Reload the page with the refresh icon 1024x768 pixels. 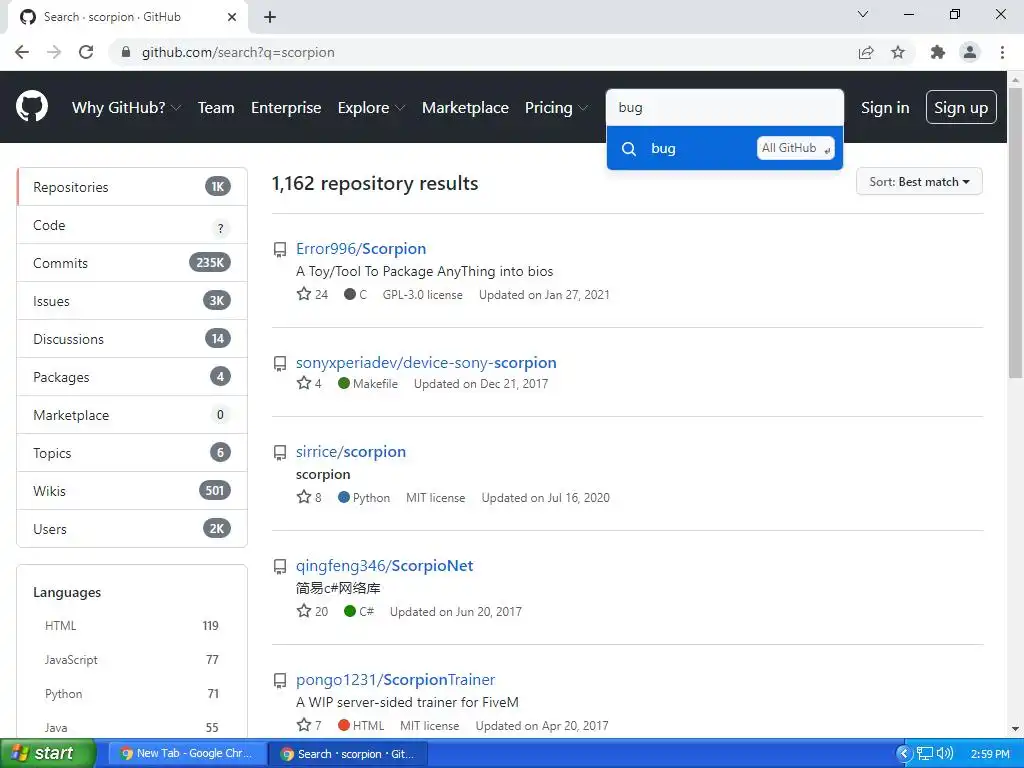86,52
